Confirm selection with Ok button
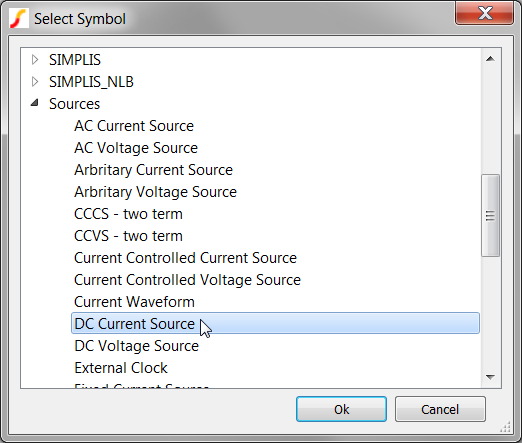This screenshot has height=443, width=522. [341, 409]
